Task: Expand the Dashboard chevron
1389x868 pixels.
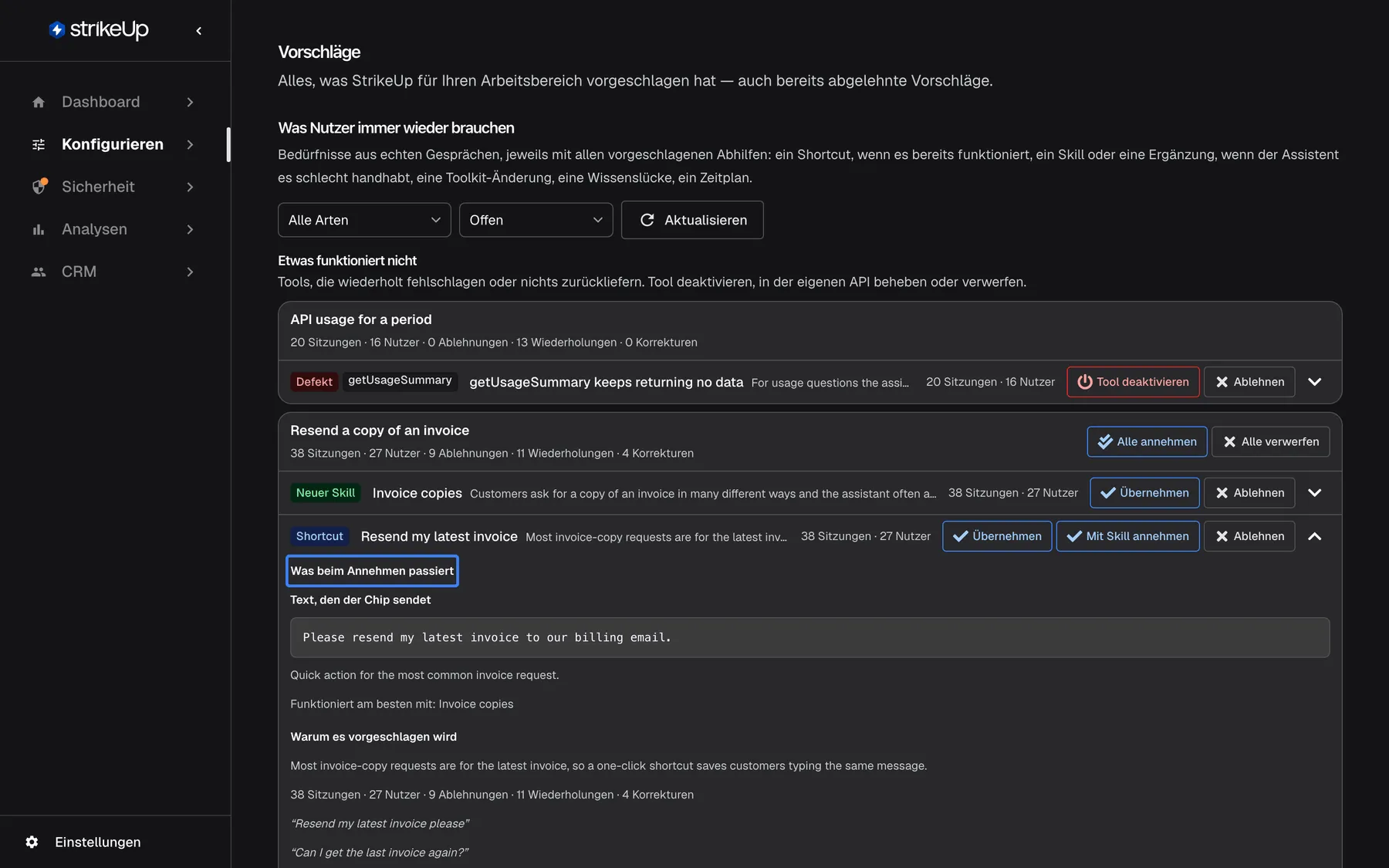Action: [190, 102]
